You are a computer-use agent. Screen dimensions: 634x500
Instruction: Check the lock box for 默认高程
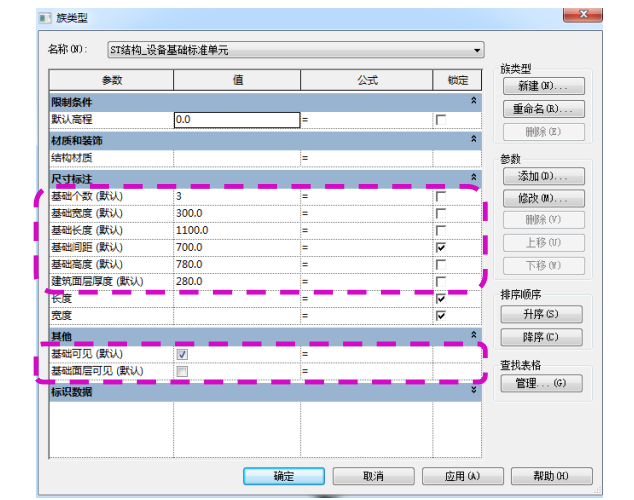click(x=440, y=120)
